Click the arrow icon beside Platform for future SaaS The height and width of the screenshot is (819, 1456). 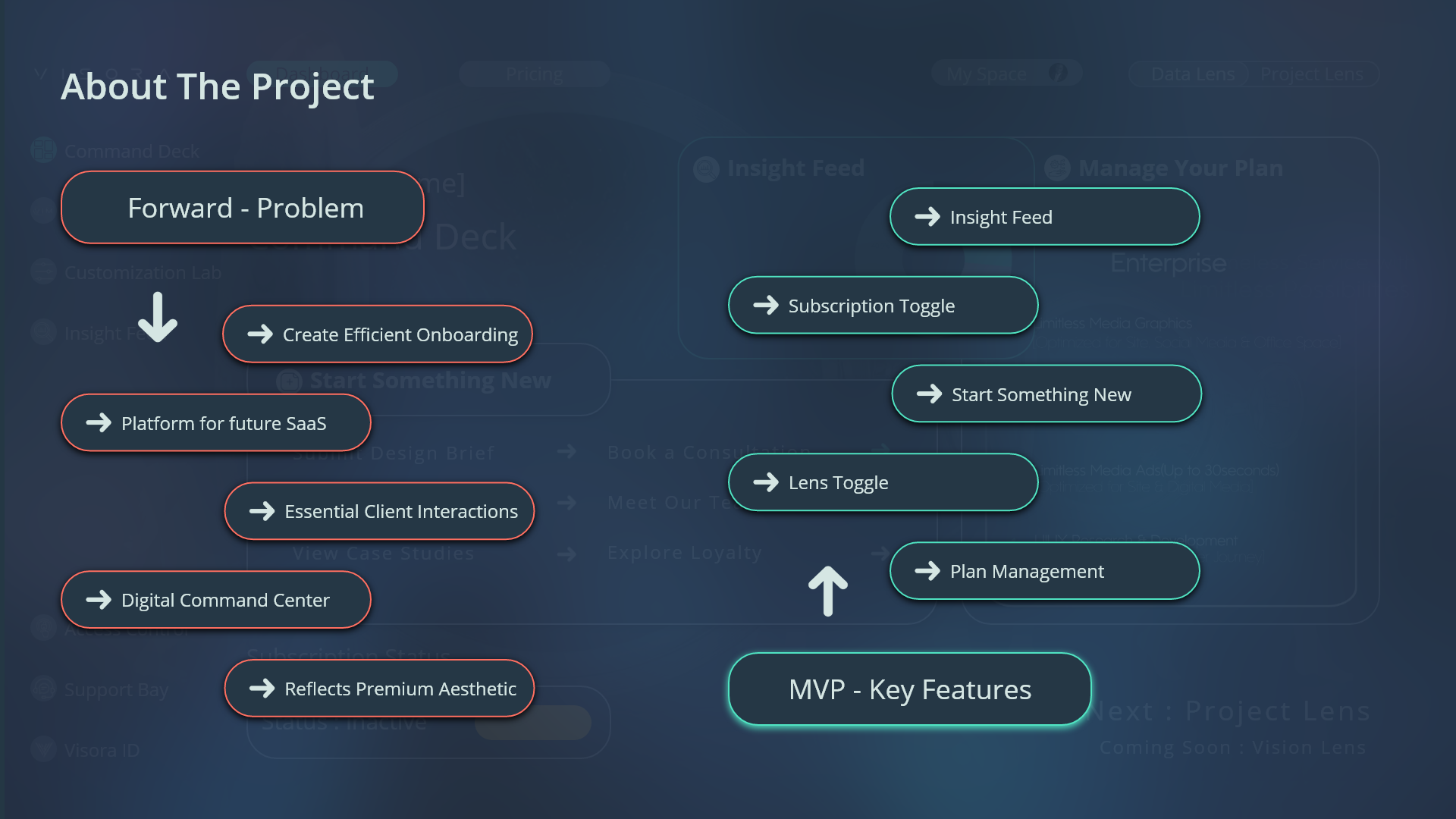(x=99, y=423)
